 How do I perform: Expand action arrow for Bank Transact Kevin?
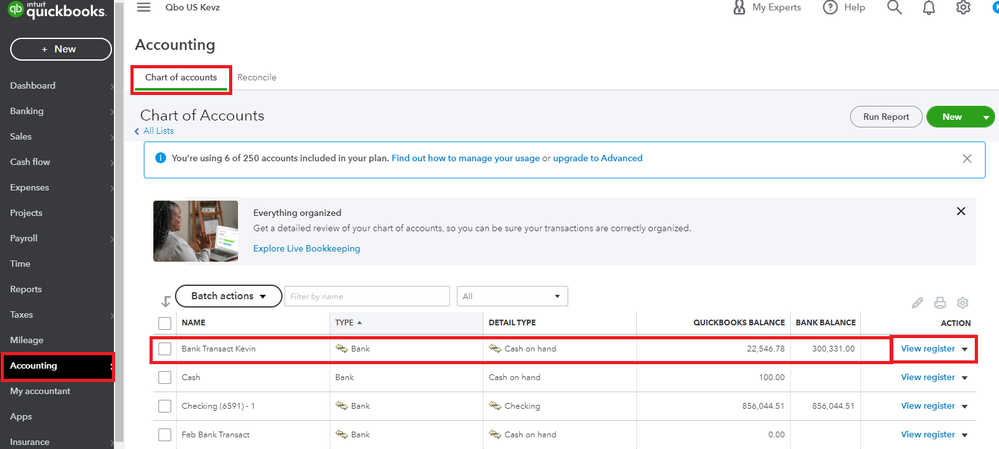[x=965, y=349]
